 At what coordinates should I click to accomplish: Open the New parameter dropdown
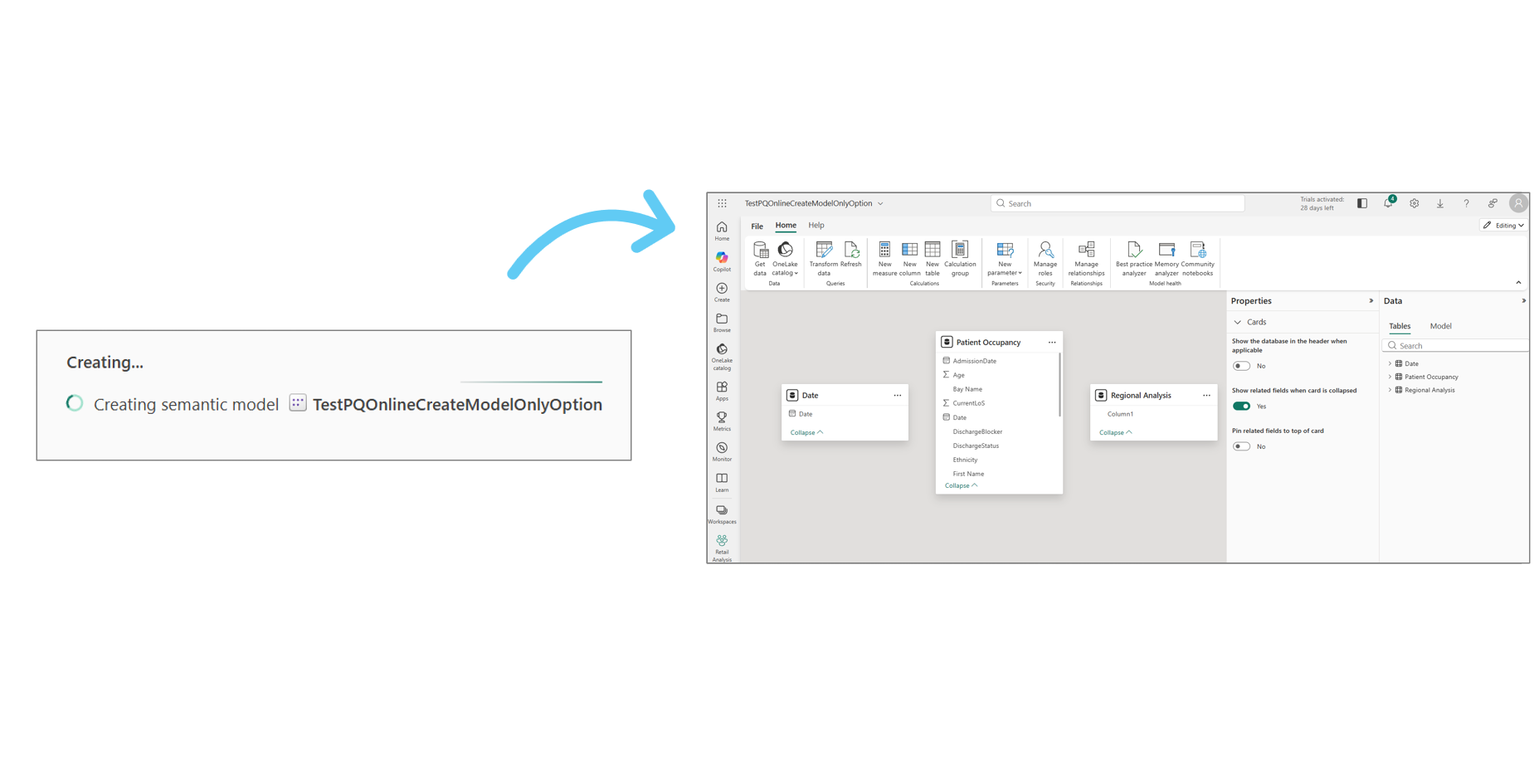click(x=1005, y=259)
